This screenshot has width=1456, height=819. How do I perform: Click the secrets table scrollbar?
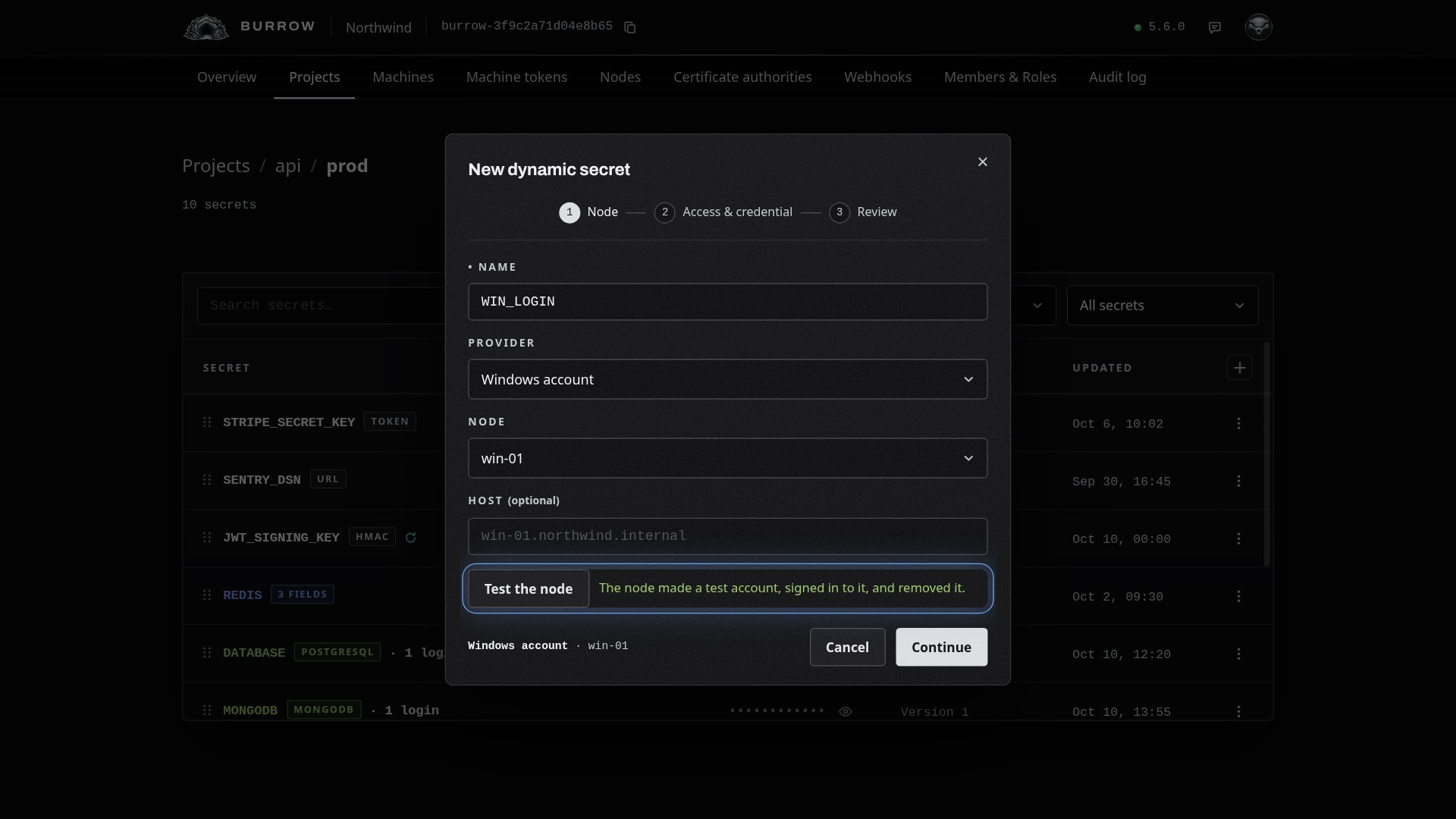pyautogui.click(x=1266, y=453)
